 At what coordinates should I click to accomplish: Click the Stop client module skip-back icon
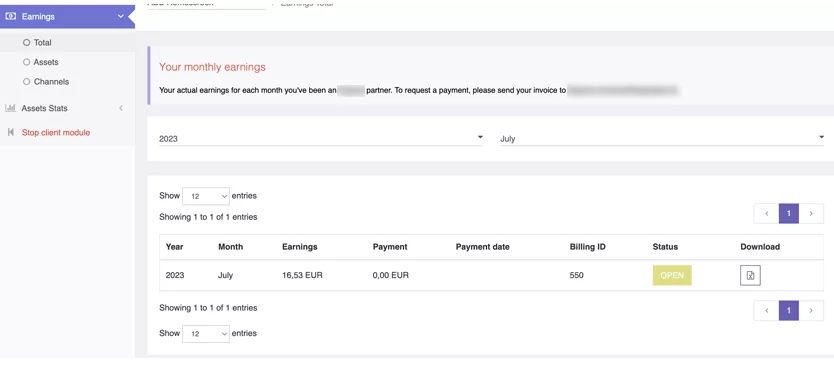pyautogui.click(x=10, y=132)
